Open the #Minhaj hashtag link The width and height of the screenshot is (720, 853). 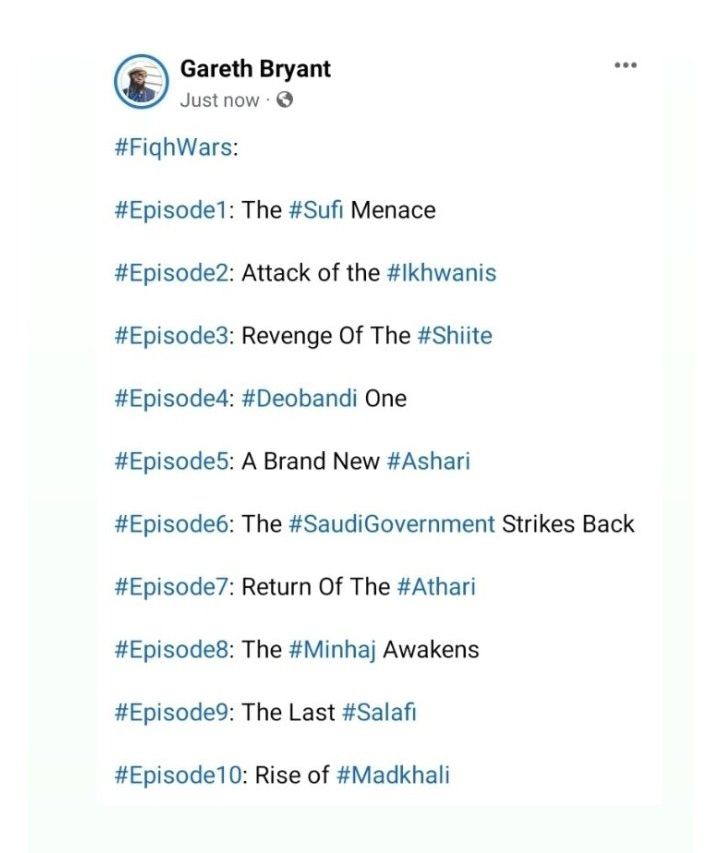coord(332,650)
